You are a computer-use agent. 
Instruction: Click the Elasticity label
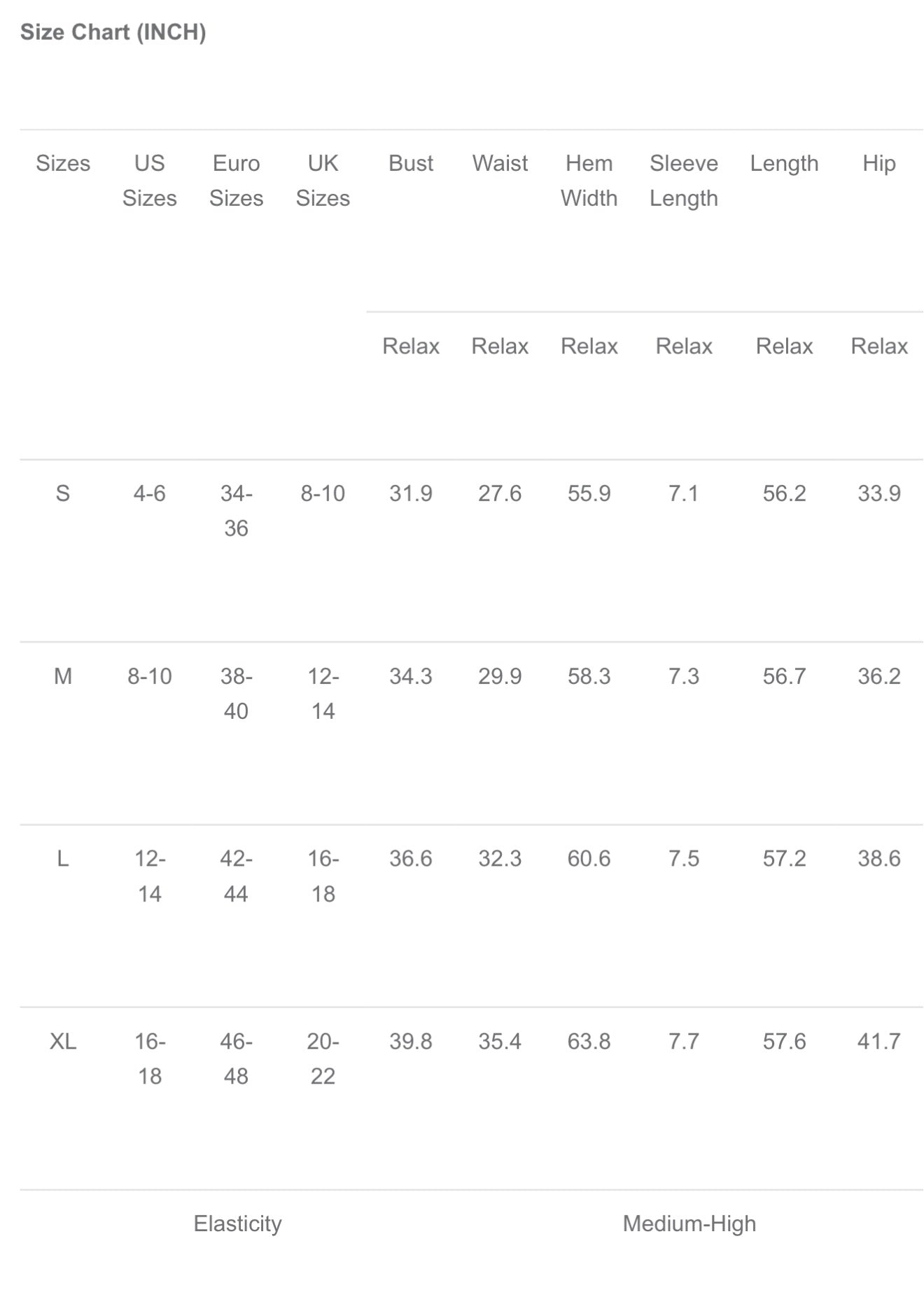pos(237,1224)
